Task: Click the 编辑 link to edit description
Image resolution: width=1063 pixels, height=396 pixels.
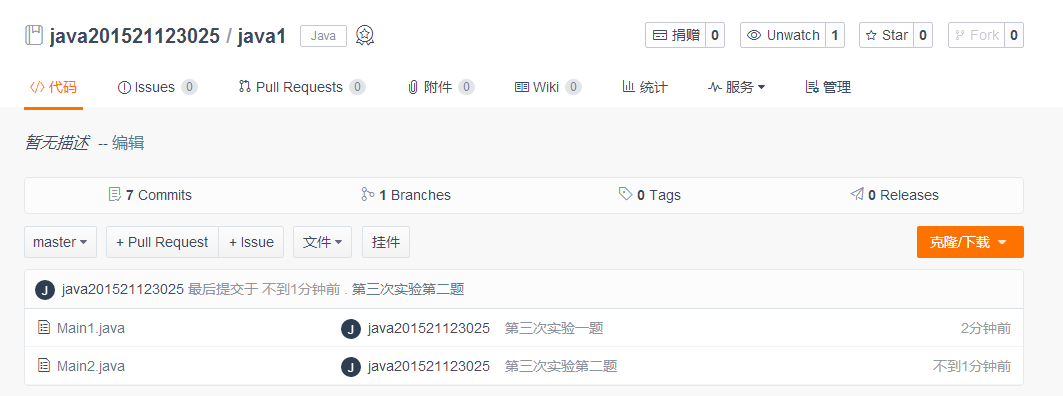Action: 128,144
